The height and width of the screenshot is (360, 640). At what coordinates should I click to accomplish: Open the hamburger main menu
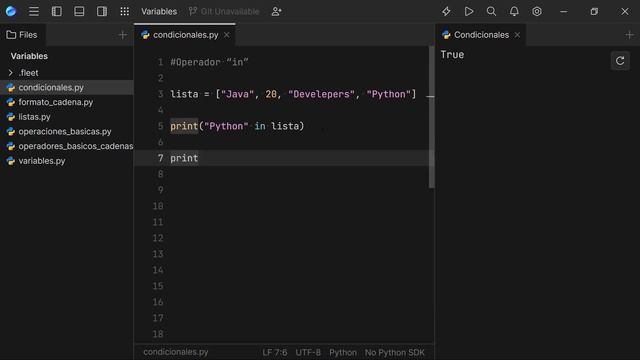coord(34,11)
